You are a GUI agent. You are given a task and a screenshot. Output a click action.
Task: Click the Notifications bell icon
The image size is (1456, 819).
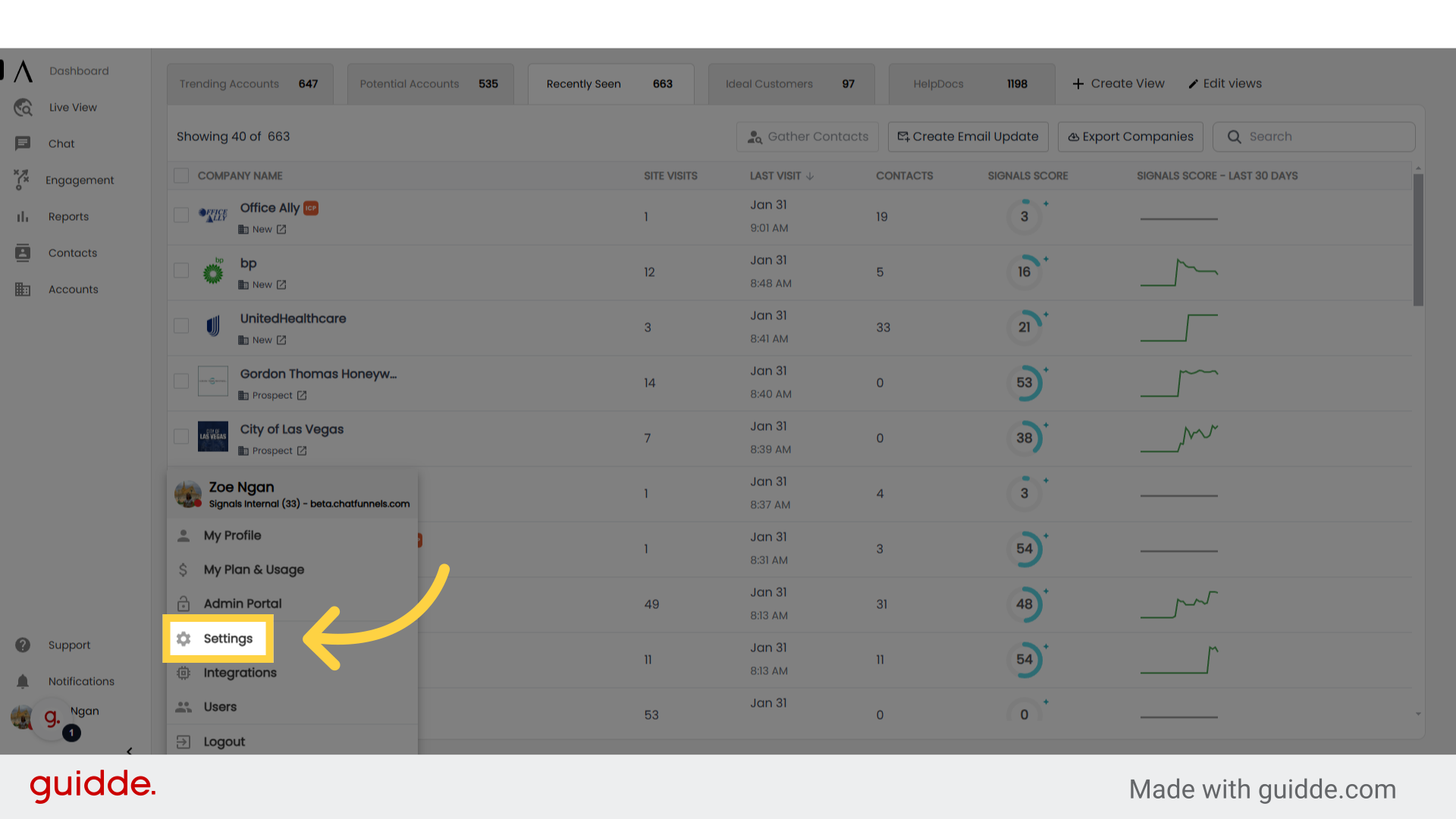coord(23,681)
